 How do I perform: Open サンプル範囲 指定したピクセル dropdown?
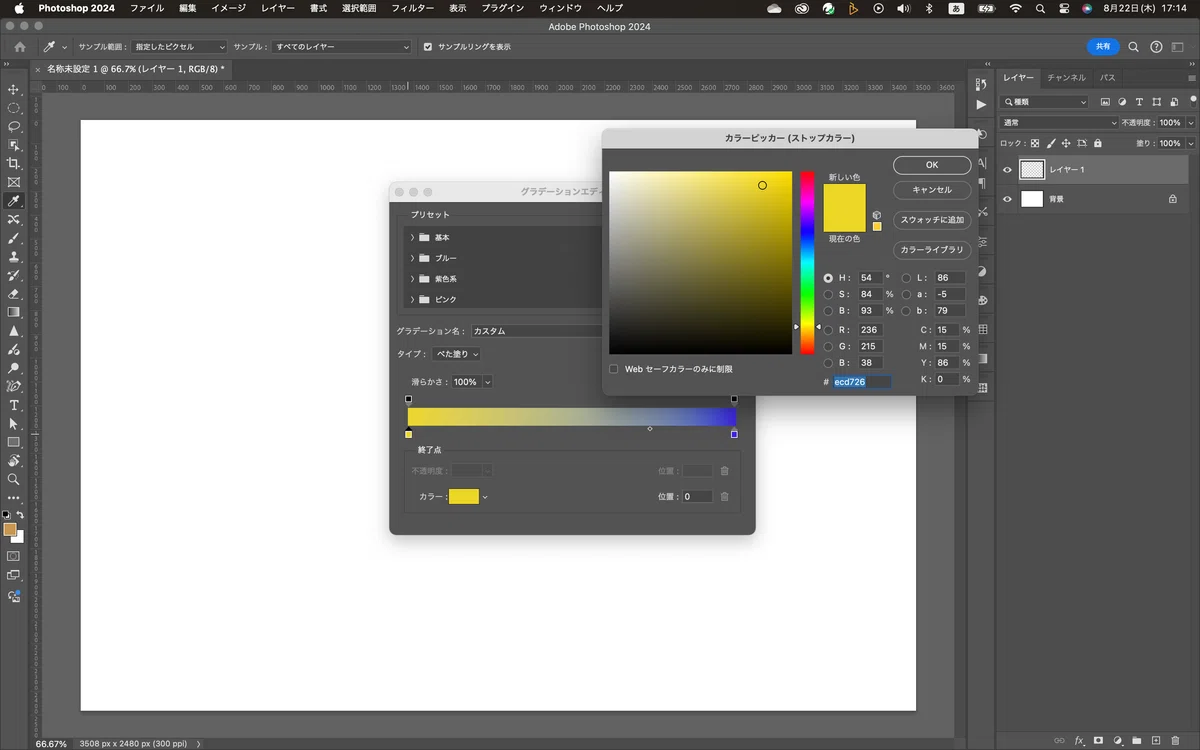(179, 47)
